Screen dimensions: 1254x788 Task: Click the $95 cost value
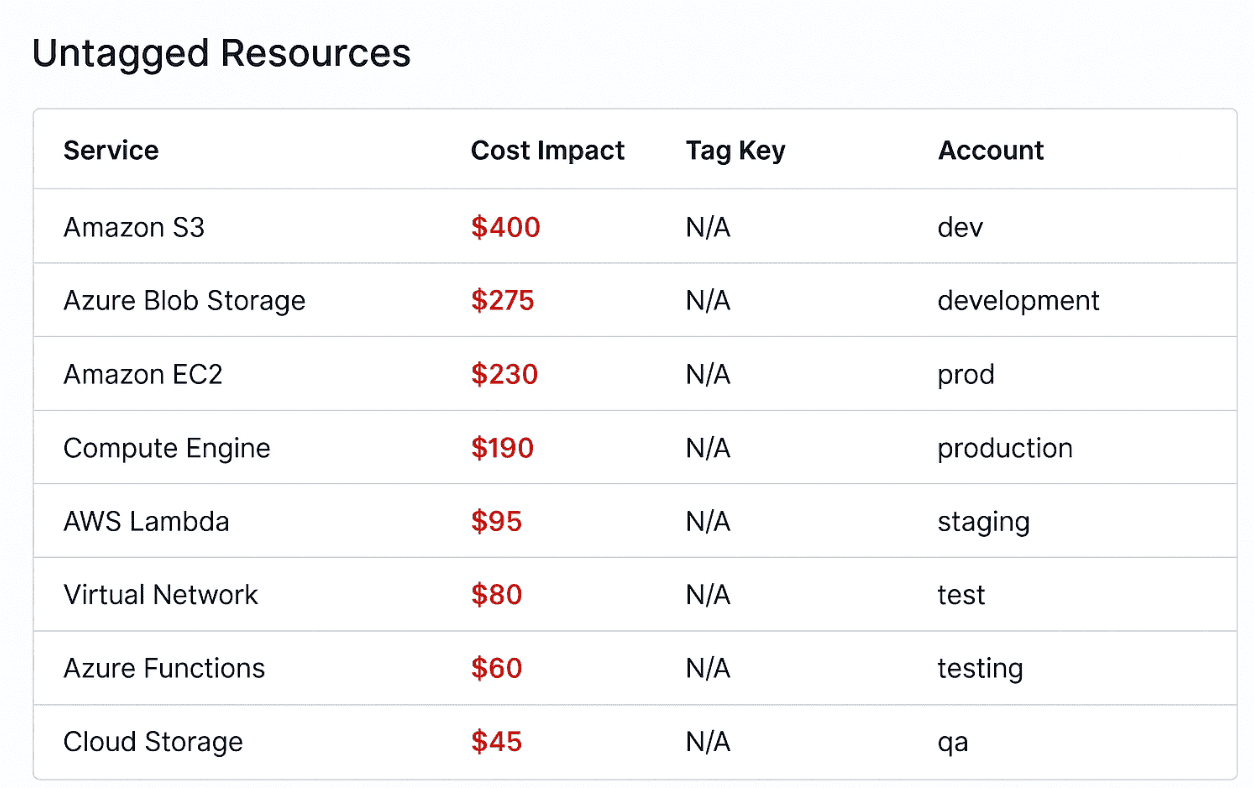coord(497,521)
